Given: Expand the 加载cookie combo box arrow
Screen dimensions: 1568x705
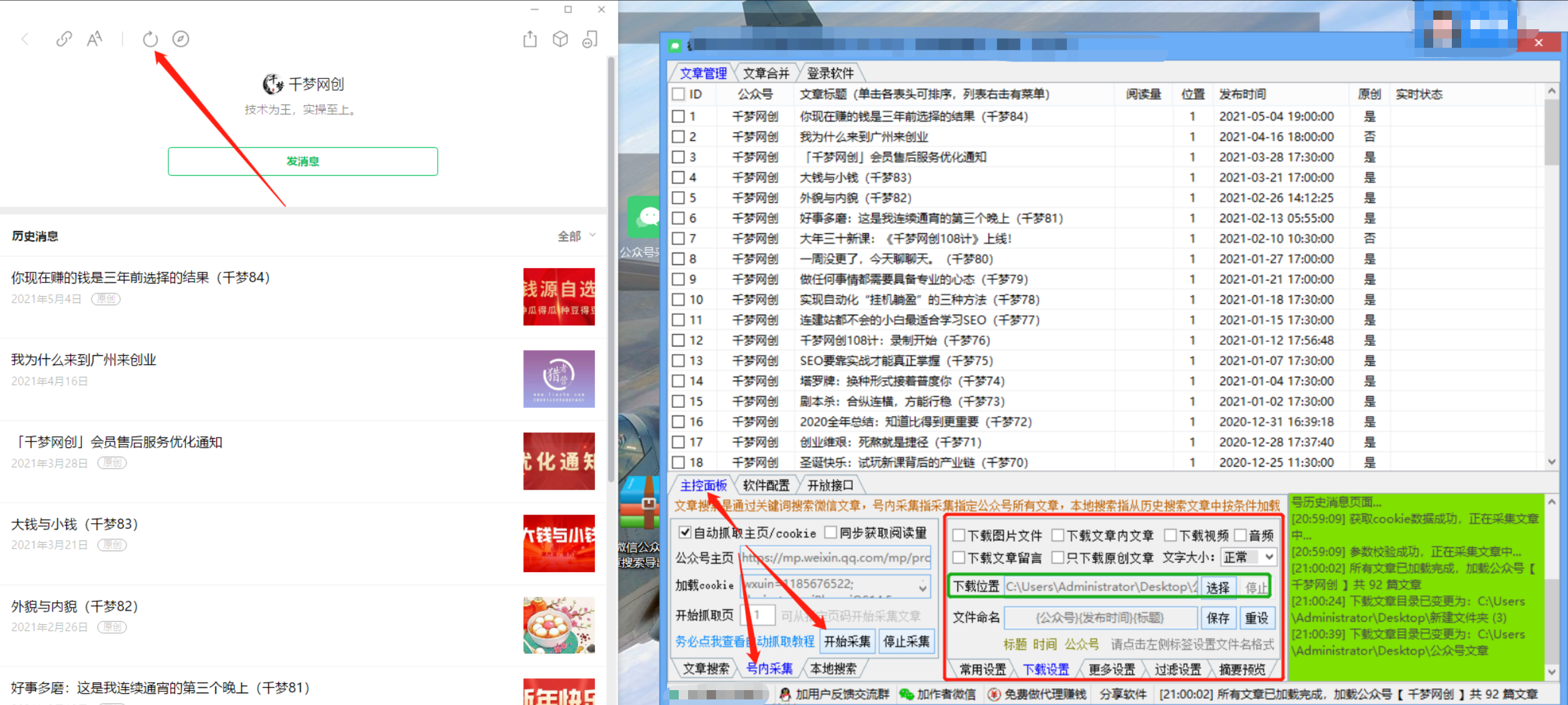Looking at the screenshot, I should pyautogui.click(x=923, y=586).
